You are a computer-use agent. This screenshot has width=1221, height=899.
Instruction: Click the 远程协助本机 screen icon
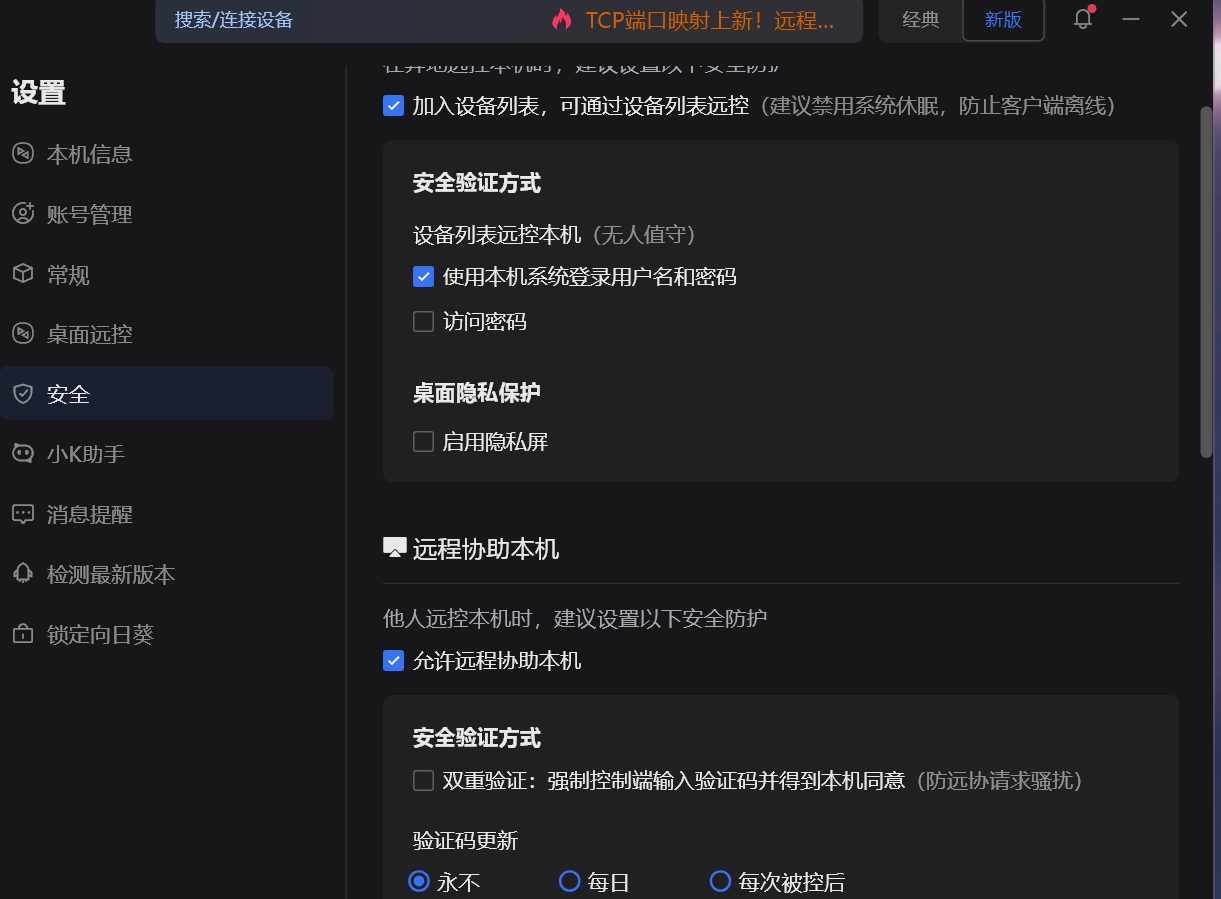[x=395, y=548]
